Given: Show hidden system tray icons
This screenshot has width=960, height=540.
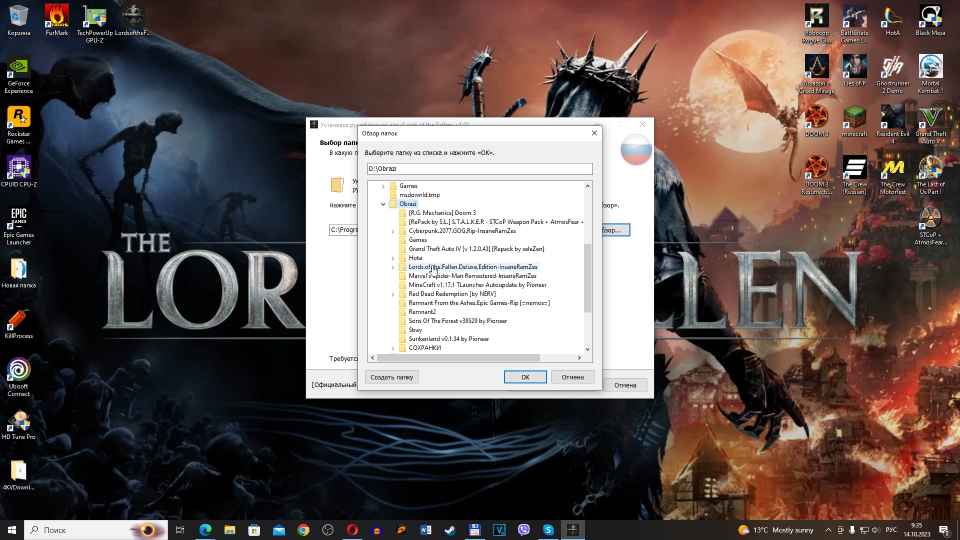Looking at the screenshot, I should [x=828, y=530].
